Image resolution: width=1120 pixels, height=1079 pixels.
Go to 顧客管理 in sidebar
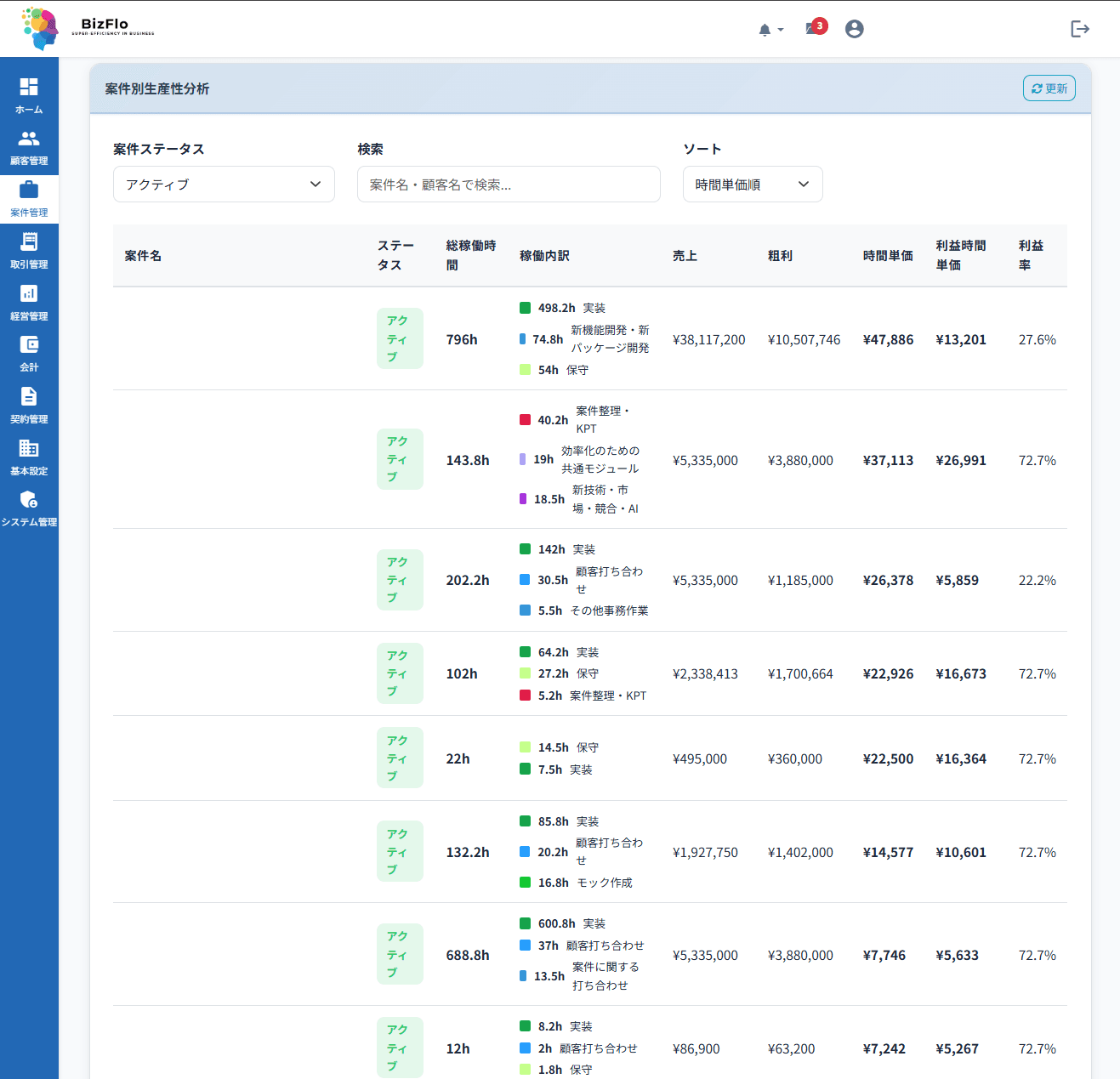[x=29, y=147]
